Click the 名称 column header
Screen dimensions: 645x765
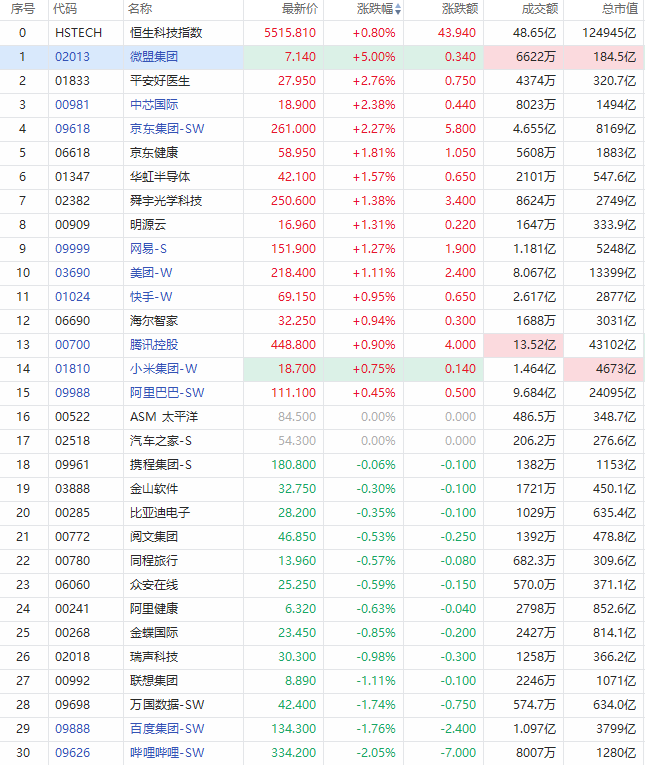(x=140, y=9)
